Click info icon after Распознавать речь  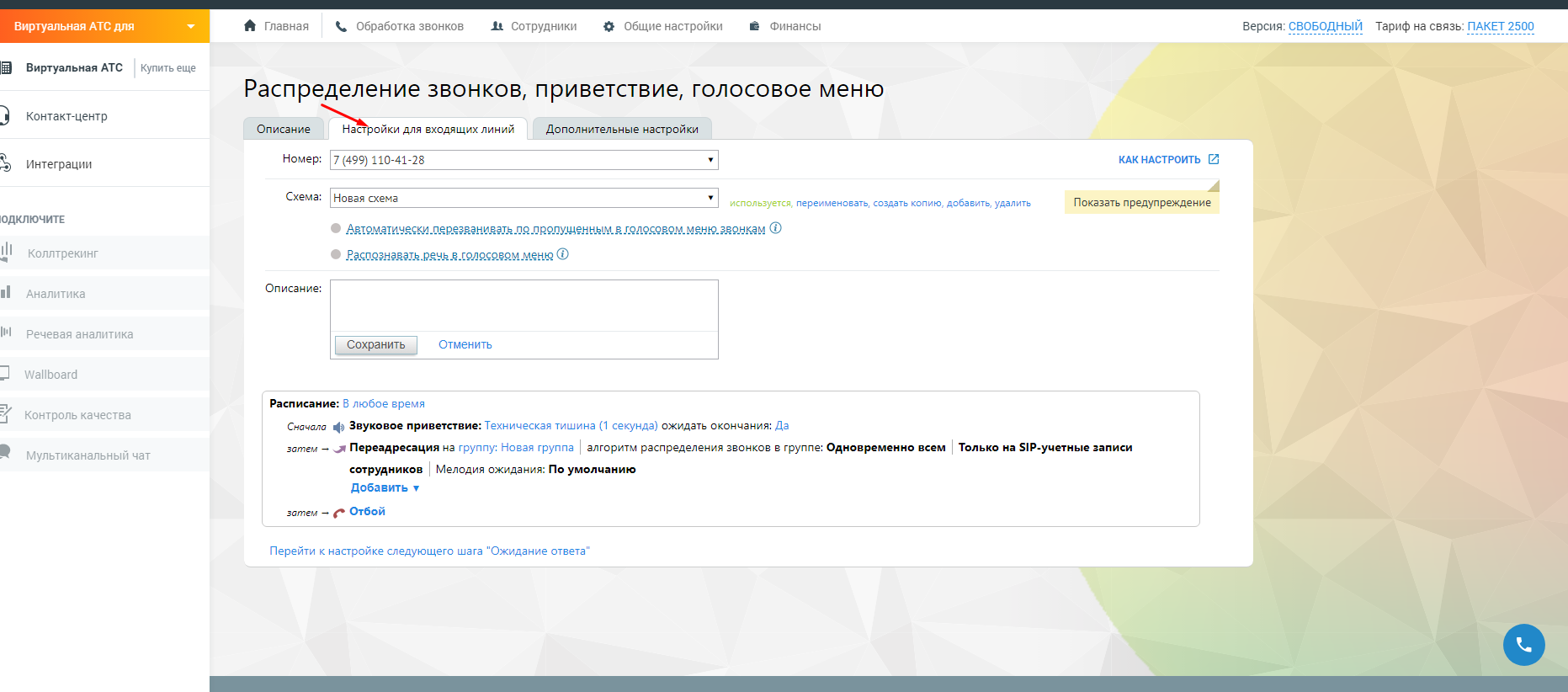click(563, 254)
